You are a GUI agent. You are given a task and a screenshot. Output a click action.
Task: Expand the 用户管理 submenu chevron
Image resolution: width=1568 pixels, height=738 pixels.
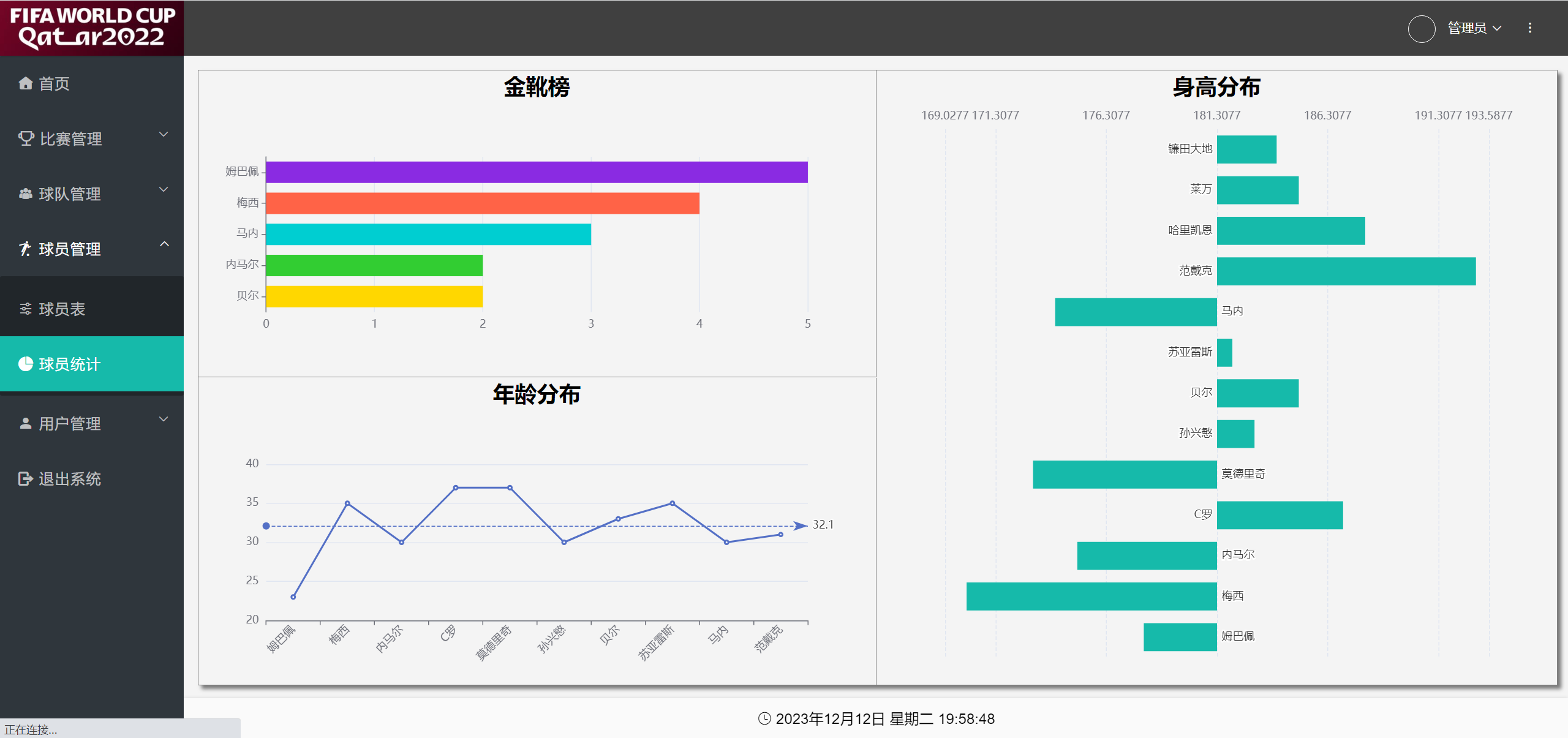point(164,420)
